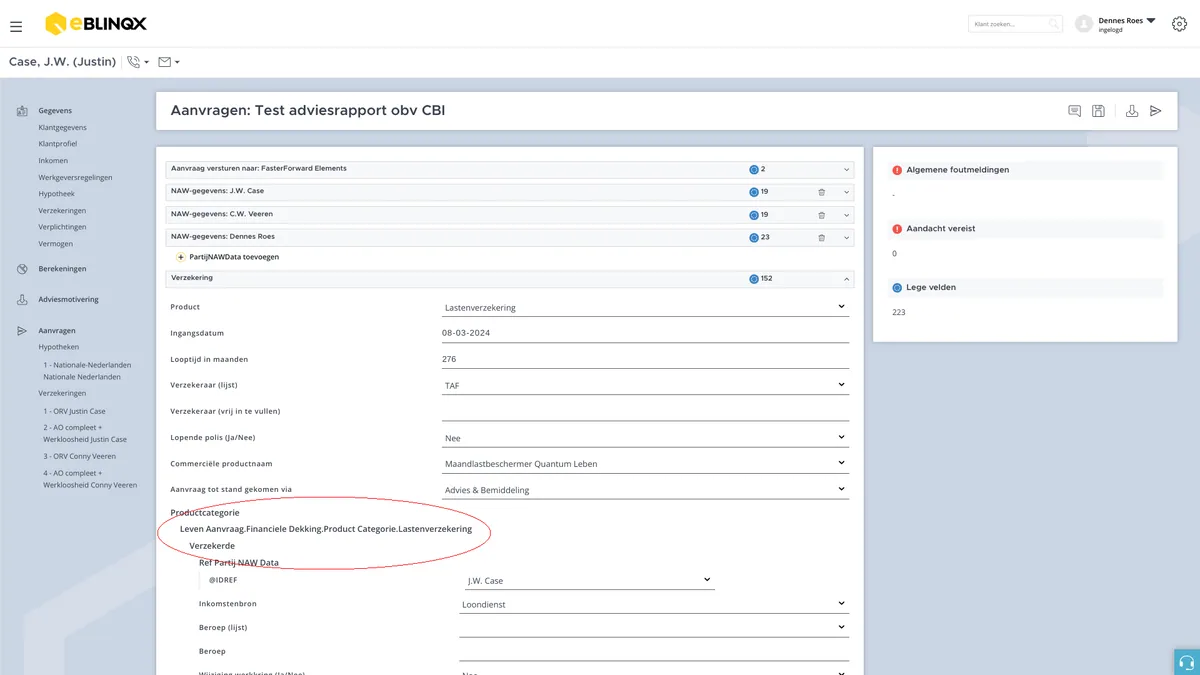1200x675 pixels.
Task: Collapse the Verzekering section
Action: 846,279
